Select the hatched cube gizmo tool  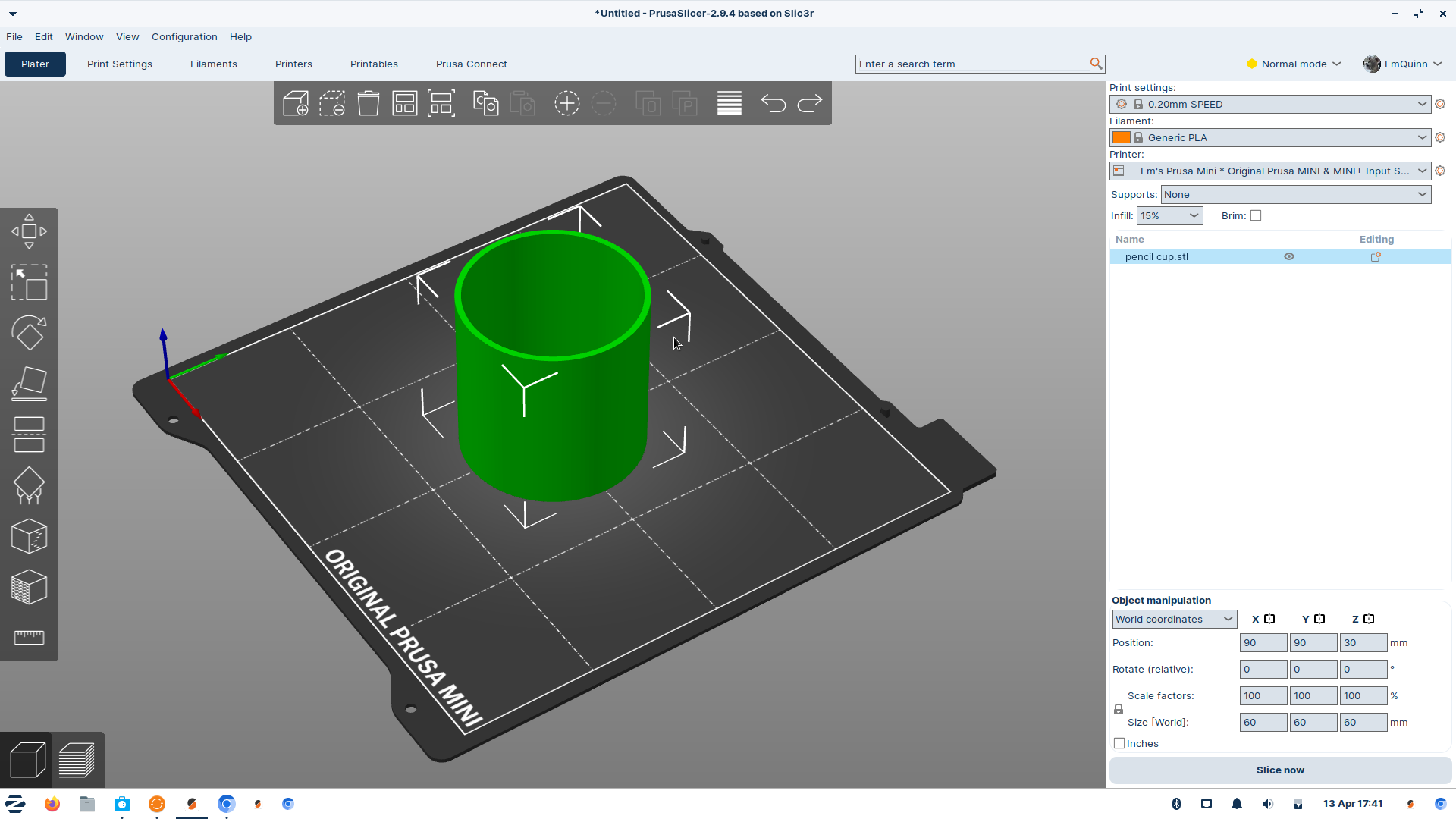click(x=29, y=587)
